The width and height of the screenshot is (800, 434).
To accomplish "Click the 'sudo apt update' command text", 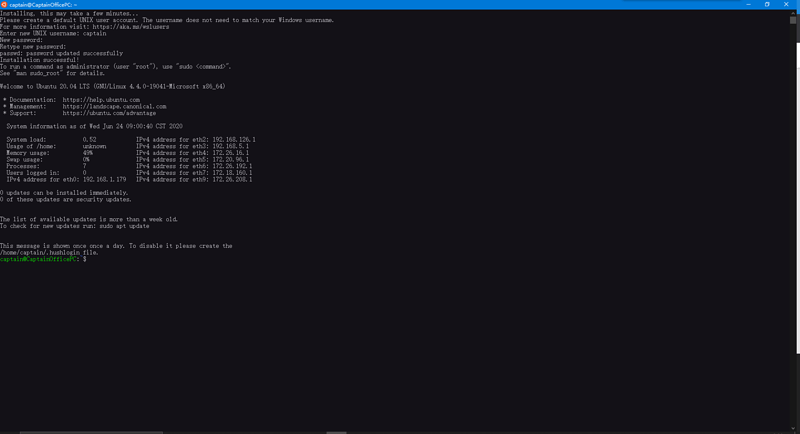I will (124, 226).
